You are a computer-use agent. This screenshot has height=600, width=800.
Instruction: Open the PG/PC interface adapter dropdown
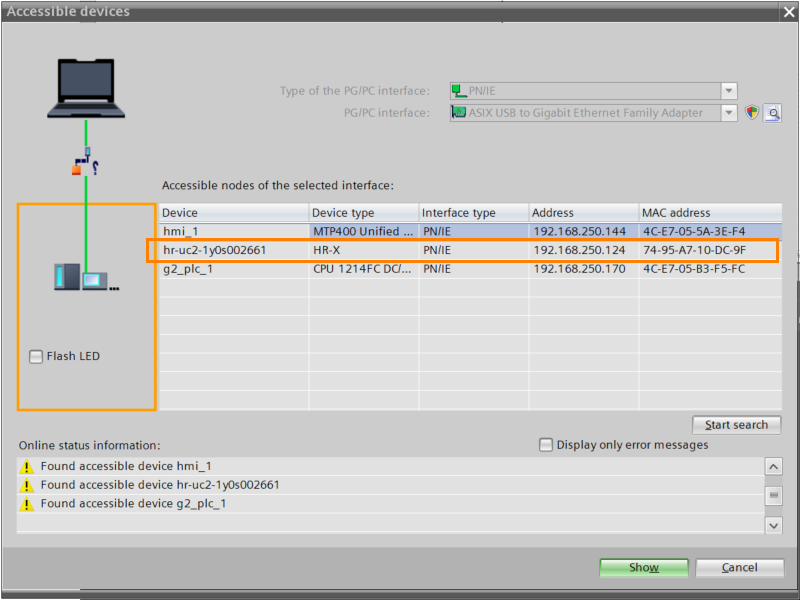(x=729, y=113)
